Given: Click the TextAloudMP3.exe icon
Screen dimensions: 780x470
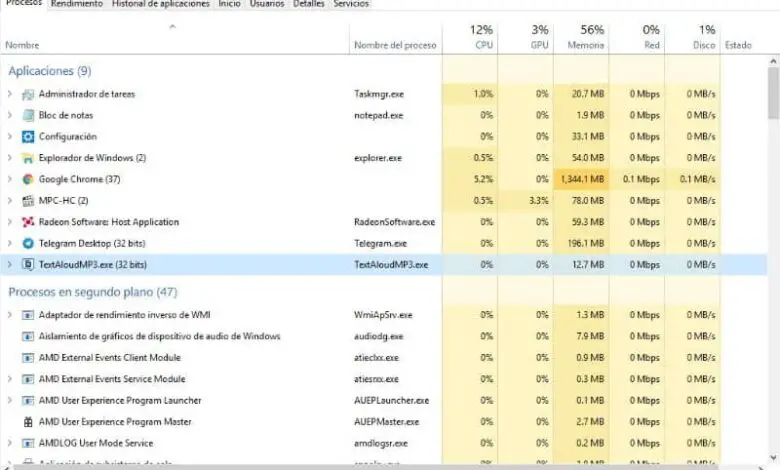Looking at the screenshot, I should point(28,265).
